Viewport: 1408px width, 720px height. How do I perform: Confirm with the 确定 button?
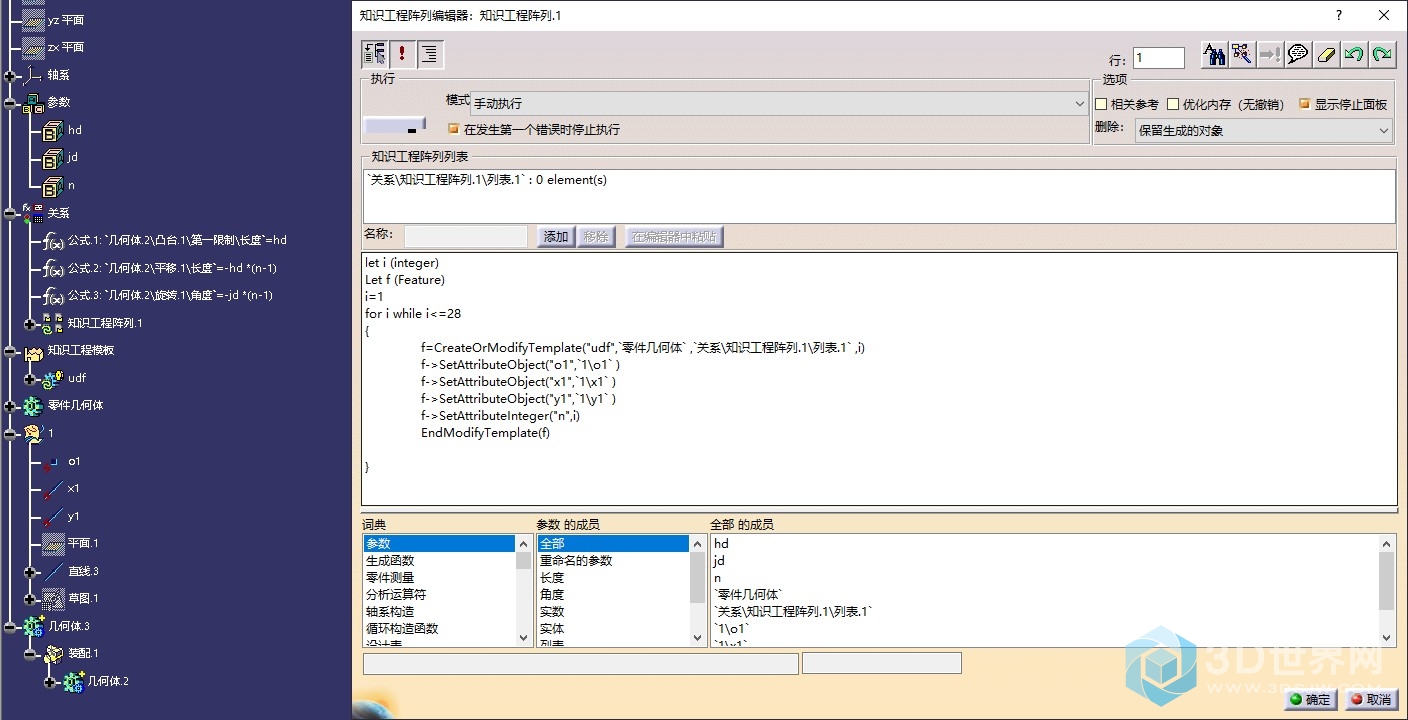1311,700
